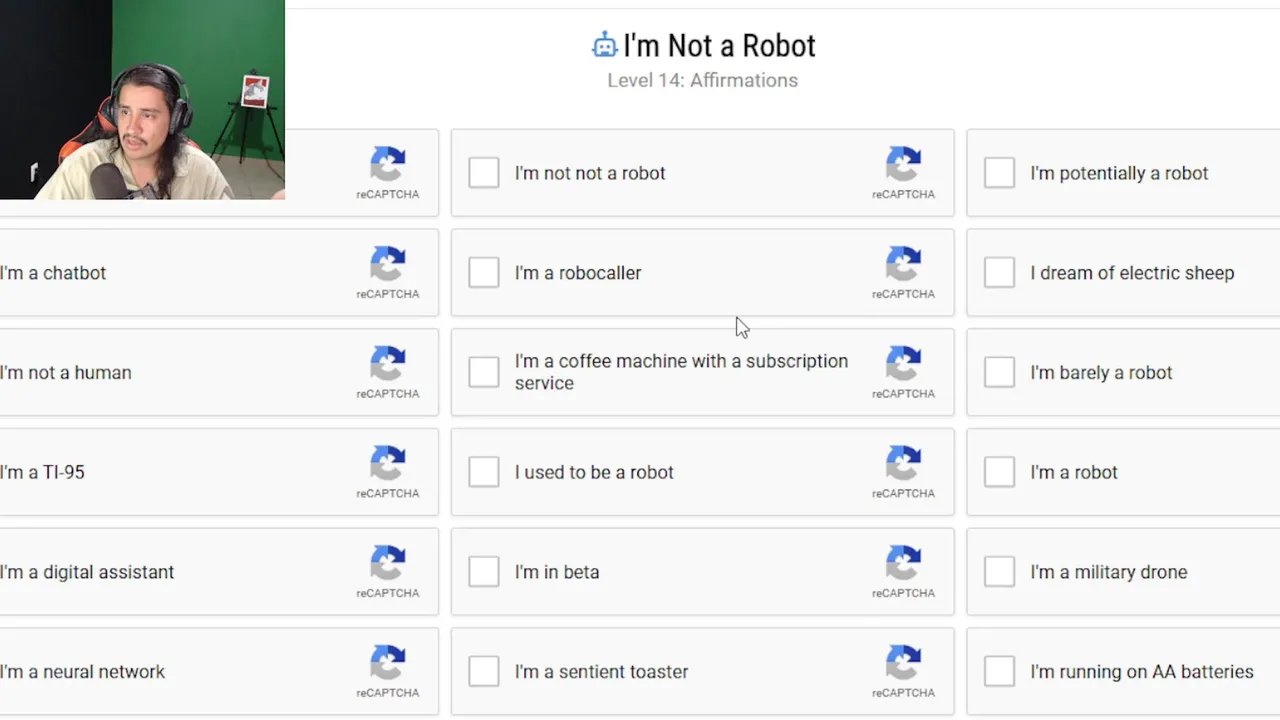Image resolution: width=1280 pixels, height=720 pixels.
Task: Click reCAPTCHA logo in 'I'm a sentient toaster' card
Action: pyautogui.click(x=903, y=664)
